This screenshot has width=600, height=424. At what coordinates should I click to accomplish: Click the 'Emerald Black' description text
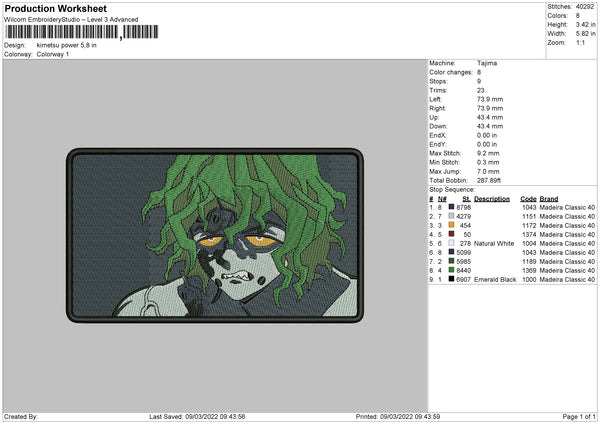point(495,279)
